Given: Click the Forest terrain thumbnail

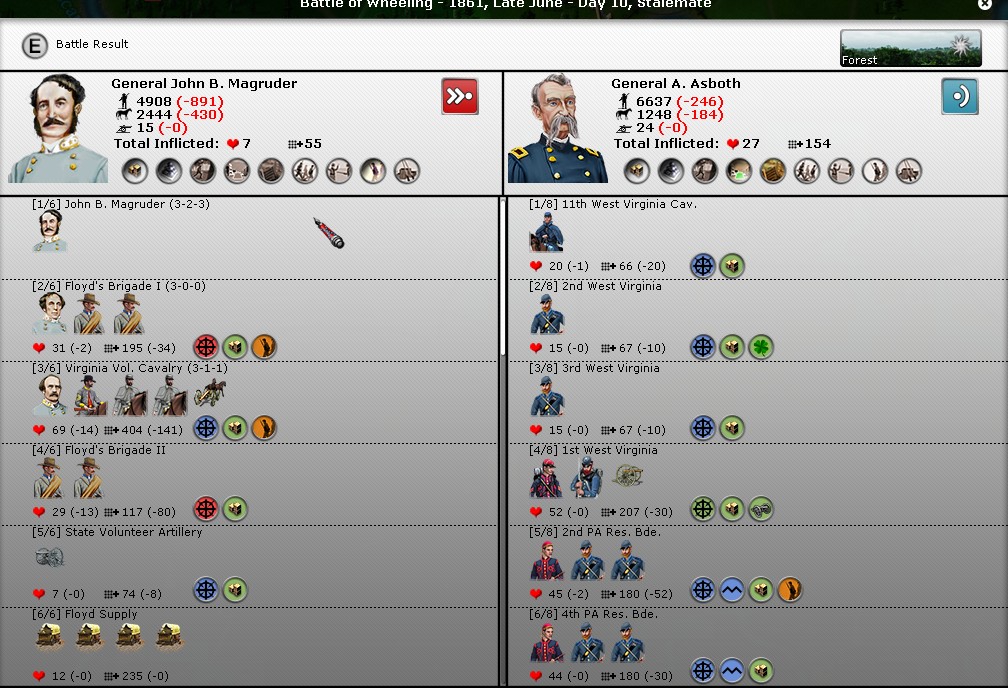Looking at the screenshot, I should coord(910,48).
